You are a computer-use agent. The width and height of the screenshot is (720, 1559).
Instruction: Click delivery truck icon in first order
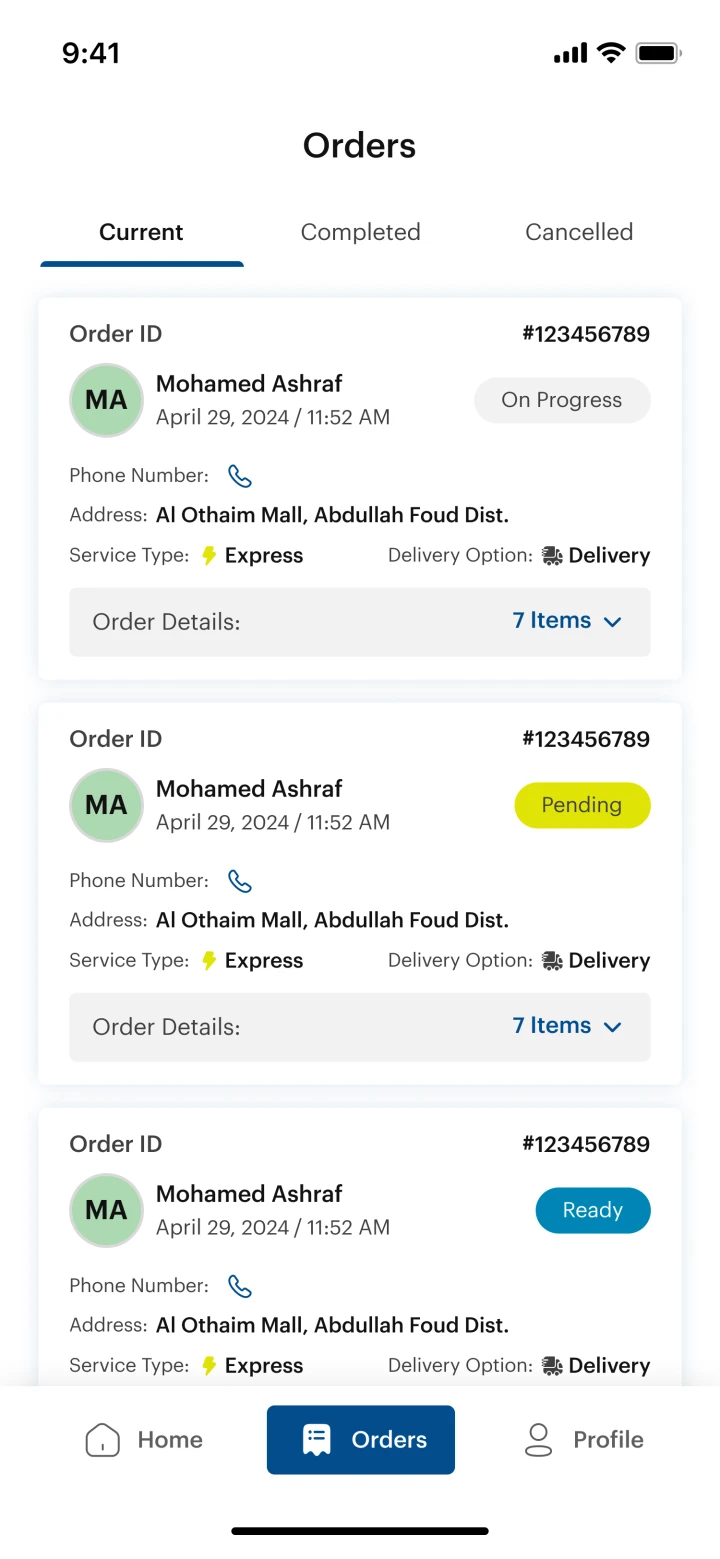pos(552,556)
